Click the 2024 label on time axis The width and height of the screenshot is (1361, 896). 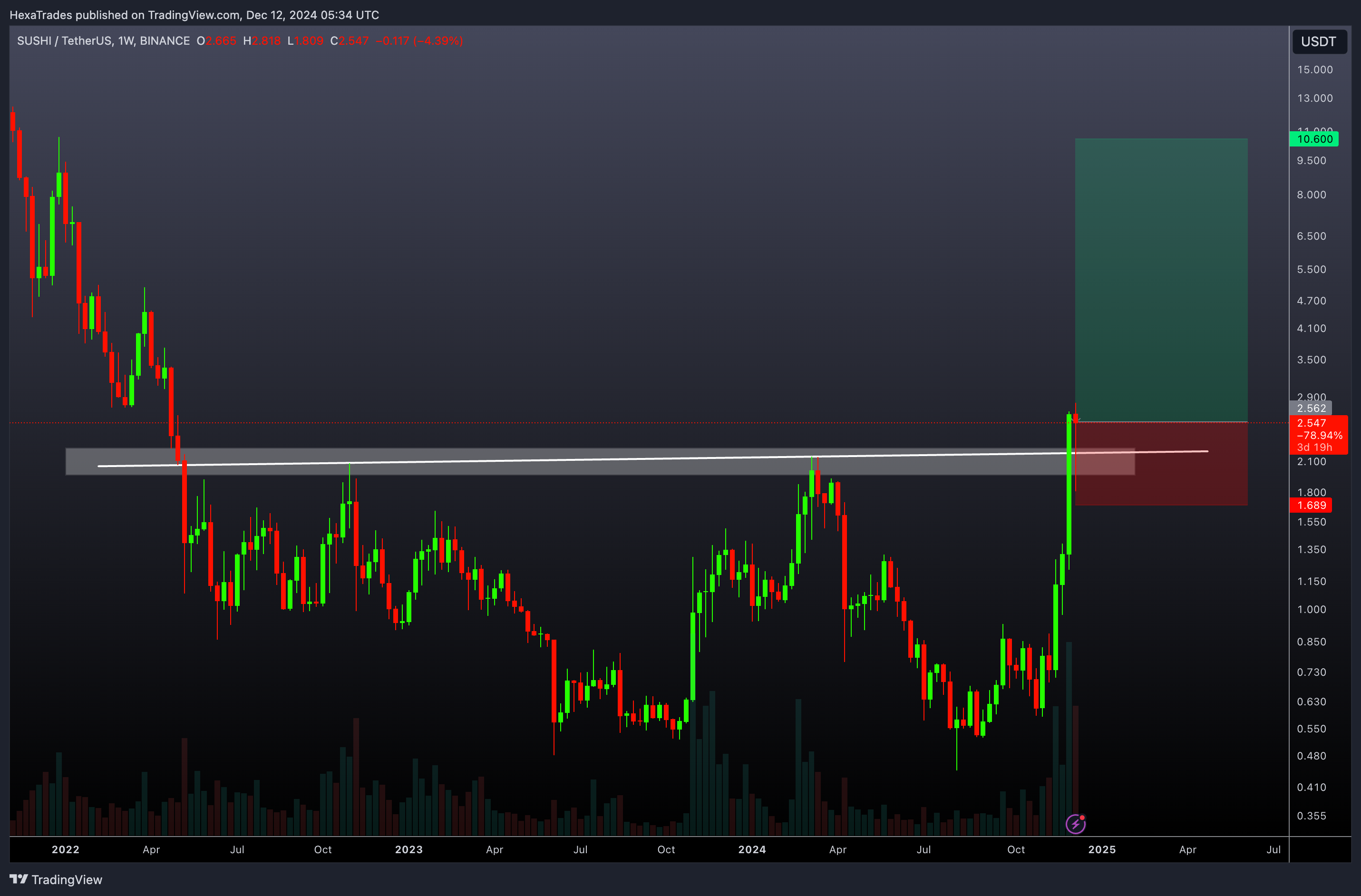pyautogui.click(x=752, y=850)
